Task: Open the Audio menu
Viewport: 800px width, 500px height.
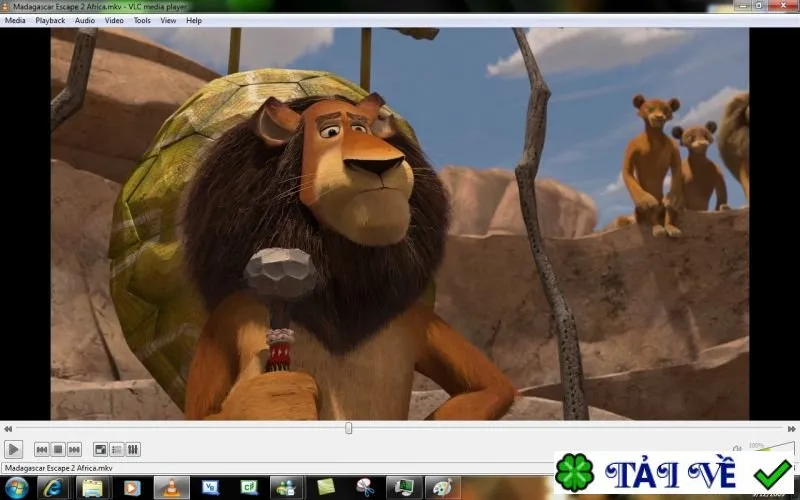Action: coord(85,20)
